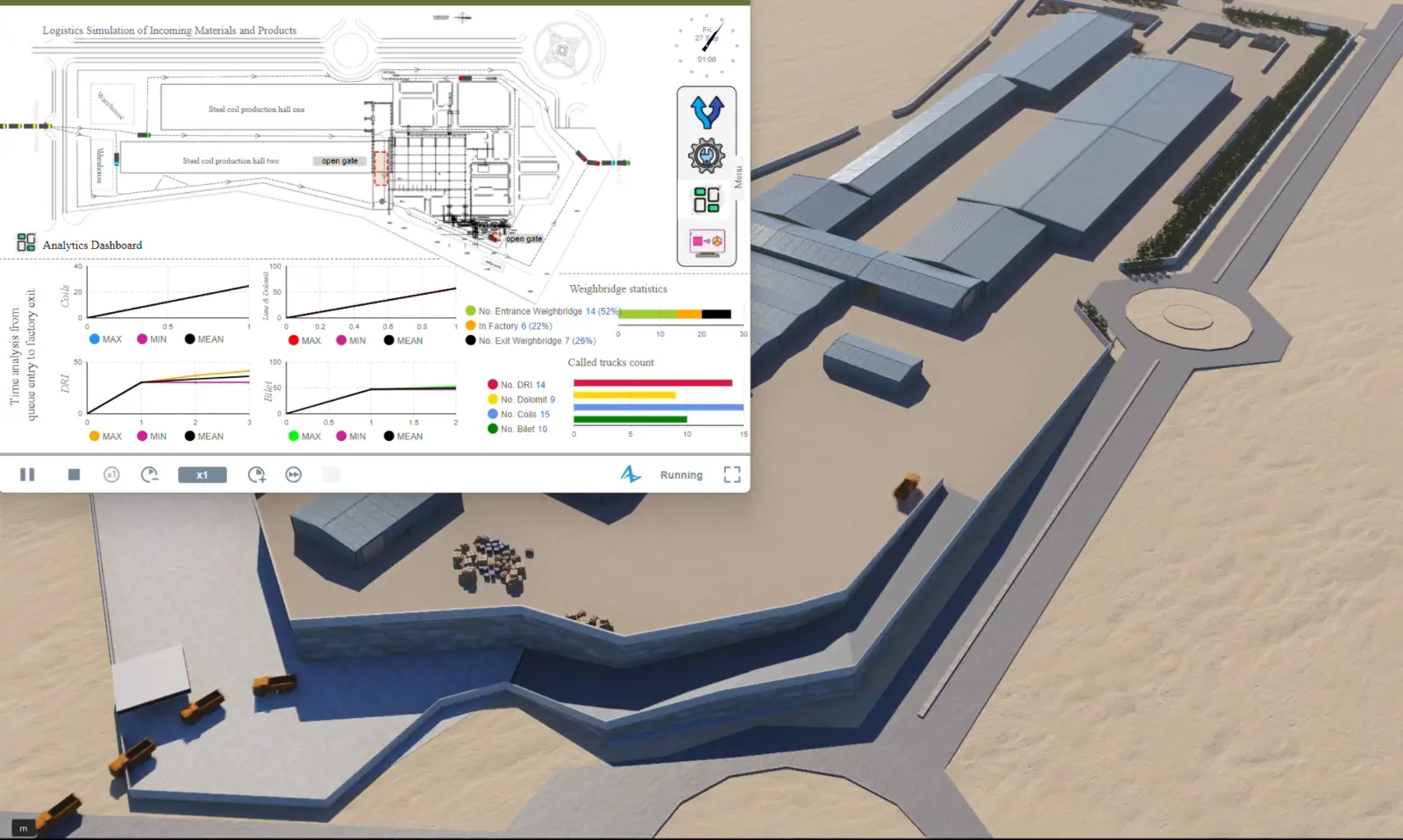The width and height of the screenshot is (1403, 840).
Task: Click the simulation date clock widget
Action: coord(707,45)
